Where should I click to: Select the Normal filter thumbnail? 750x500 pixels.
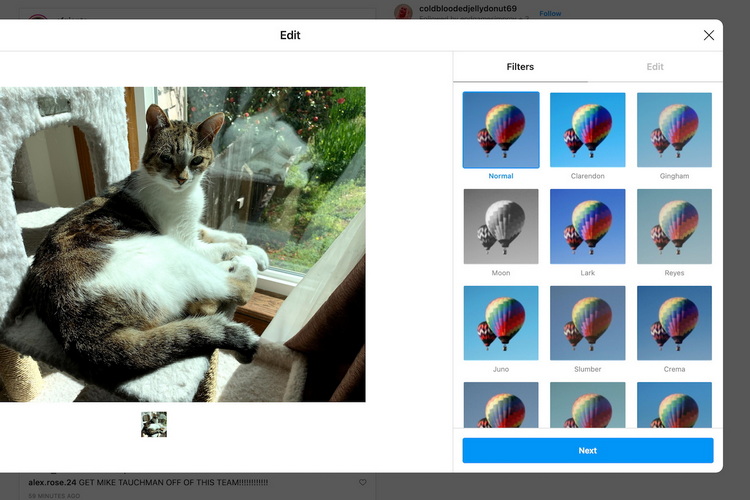(501, 130)
